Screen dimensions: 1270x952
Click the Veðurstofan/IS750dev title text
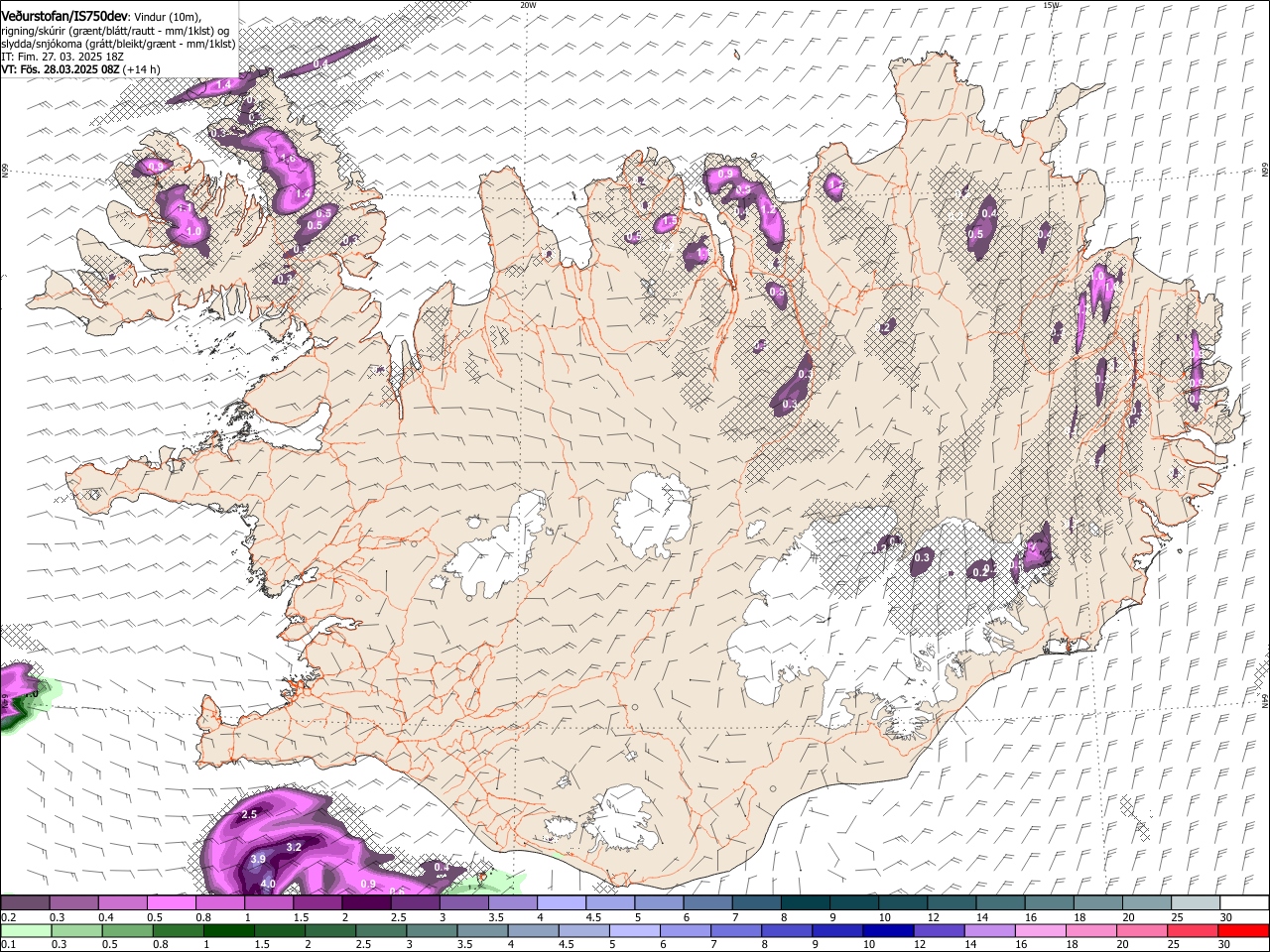click(x=65, y=16)
